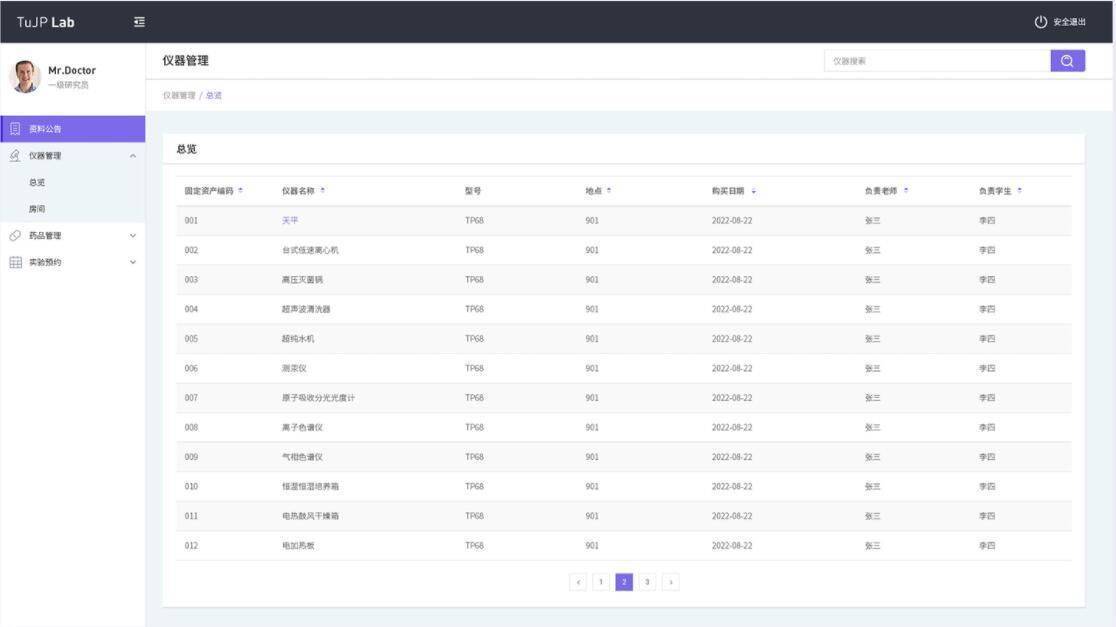Click the 总览 card heading
1116x627 pixels.
coord(186,149)
